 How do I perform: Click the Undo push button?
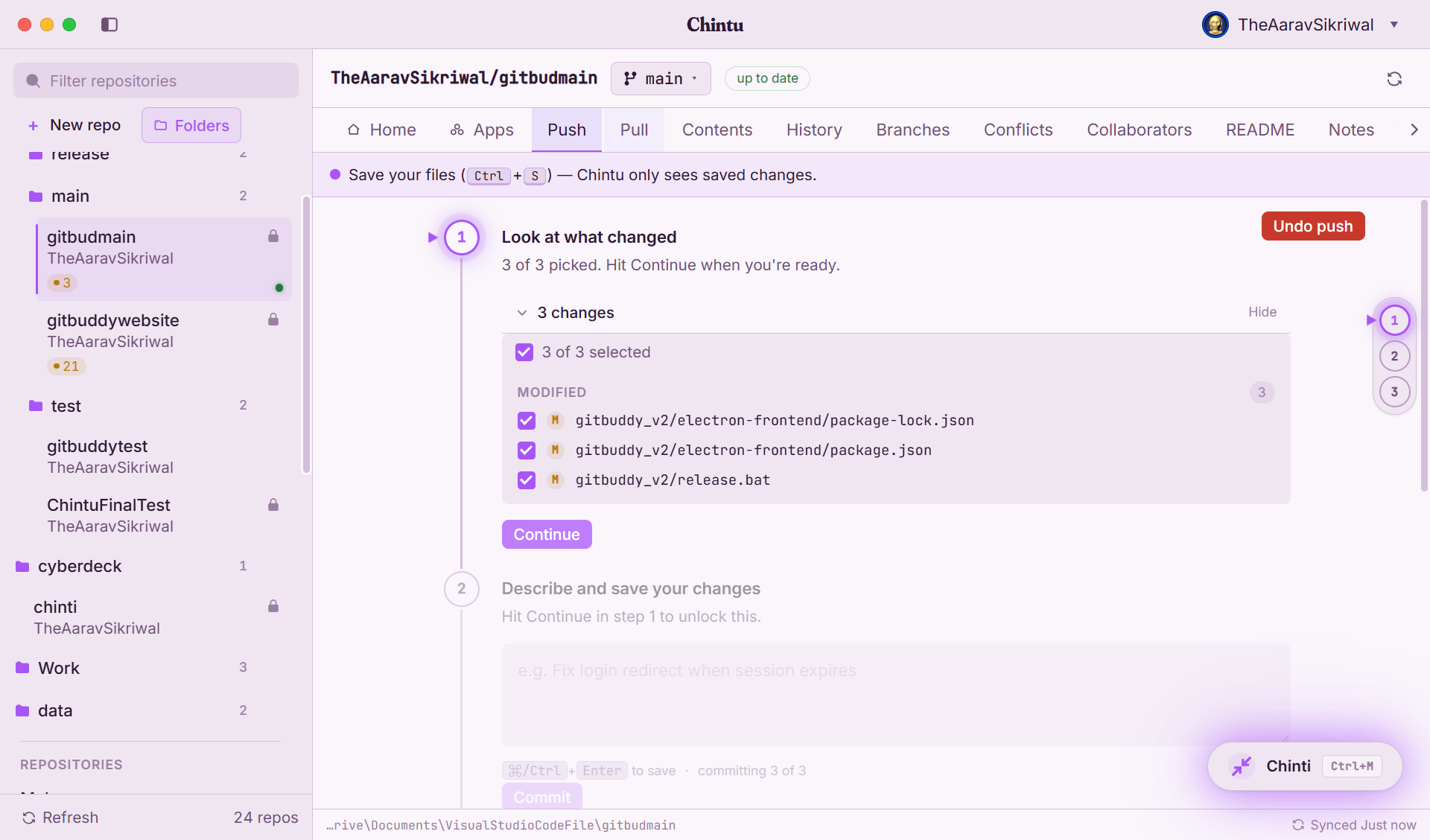(1313, 226)
